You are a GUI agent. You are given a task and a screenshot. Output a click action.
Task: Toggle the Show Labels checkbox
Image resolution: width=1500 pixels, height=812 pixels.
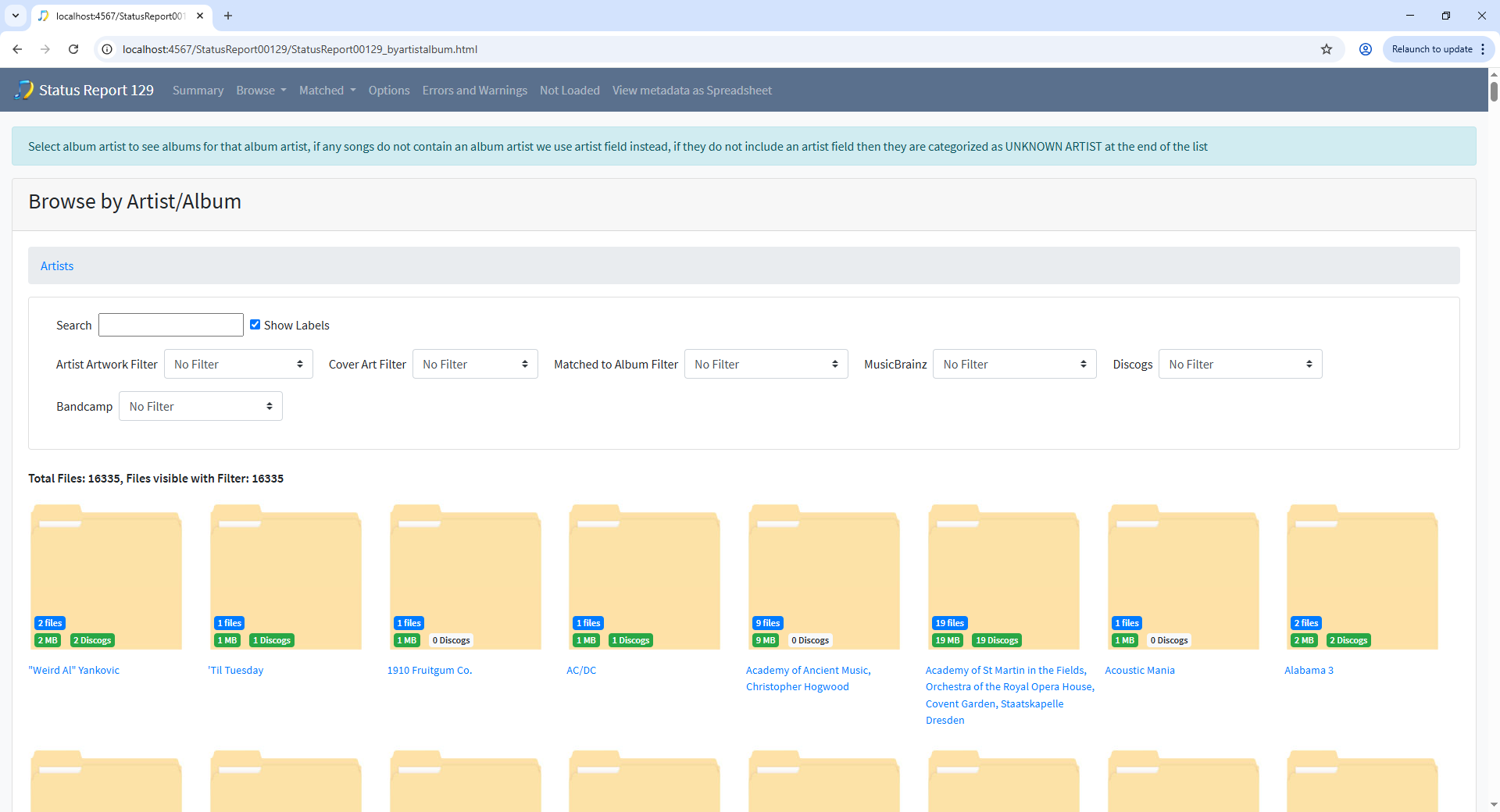(x=255, y=324)
